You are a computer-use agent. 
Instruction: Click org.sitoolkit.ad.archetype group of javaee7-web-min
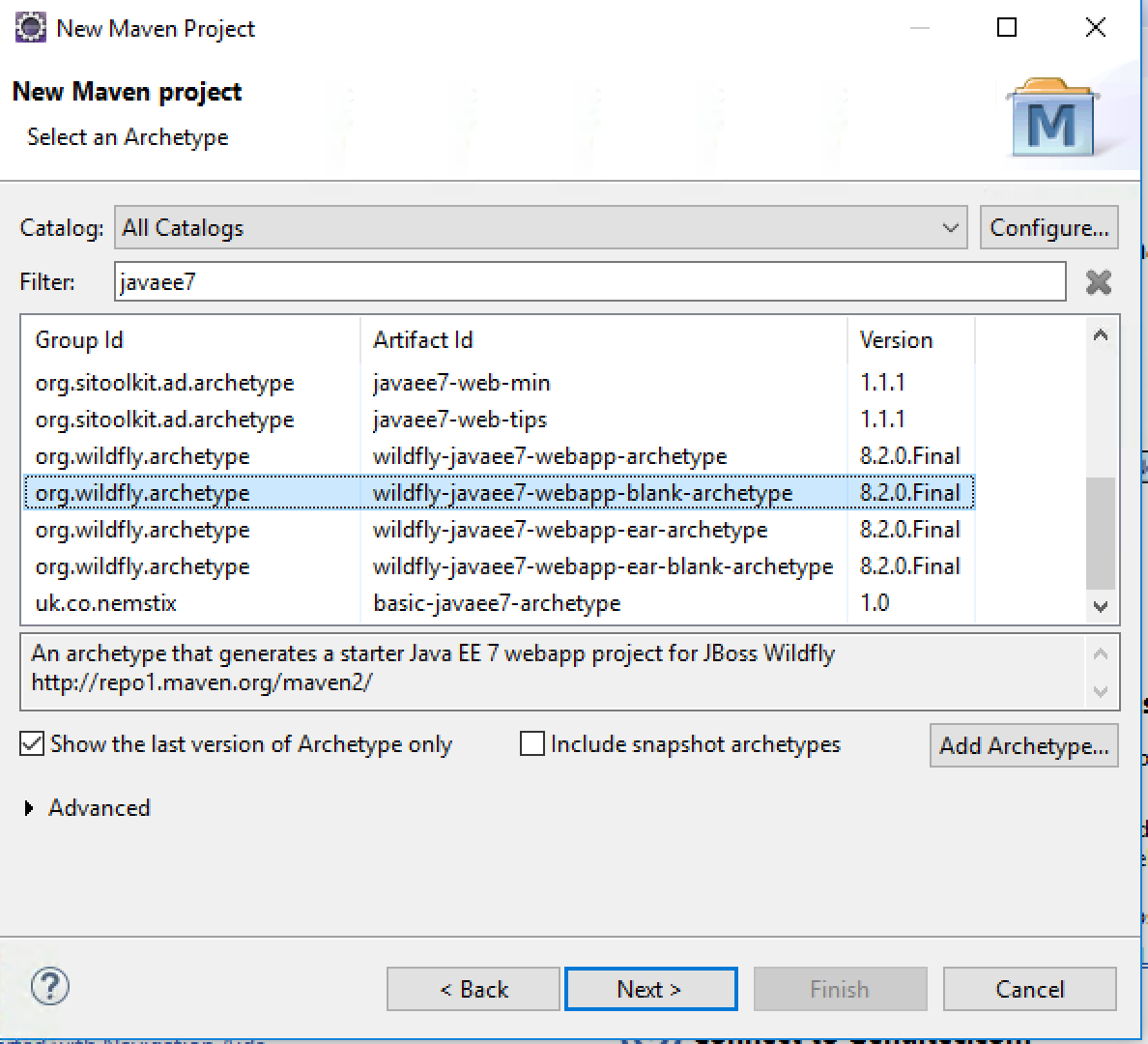tap(164, 383)
